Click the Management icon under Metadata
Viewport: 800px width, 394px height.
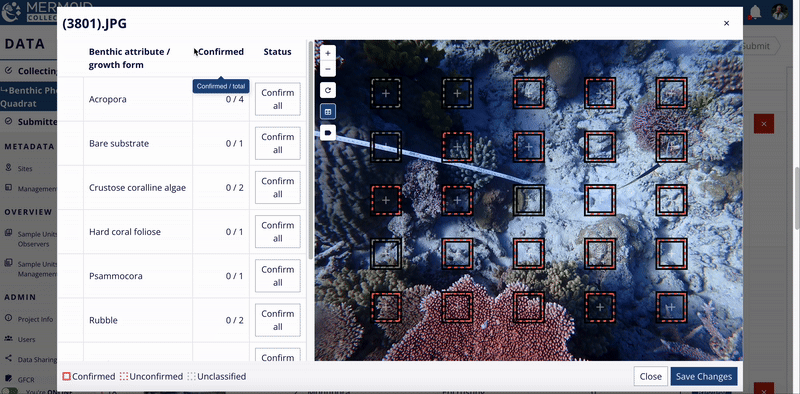8,188
